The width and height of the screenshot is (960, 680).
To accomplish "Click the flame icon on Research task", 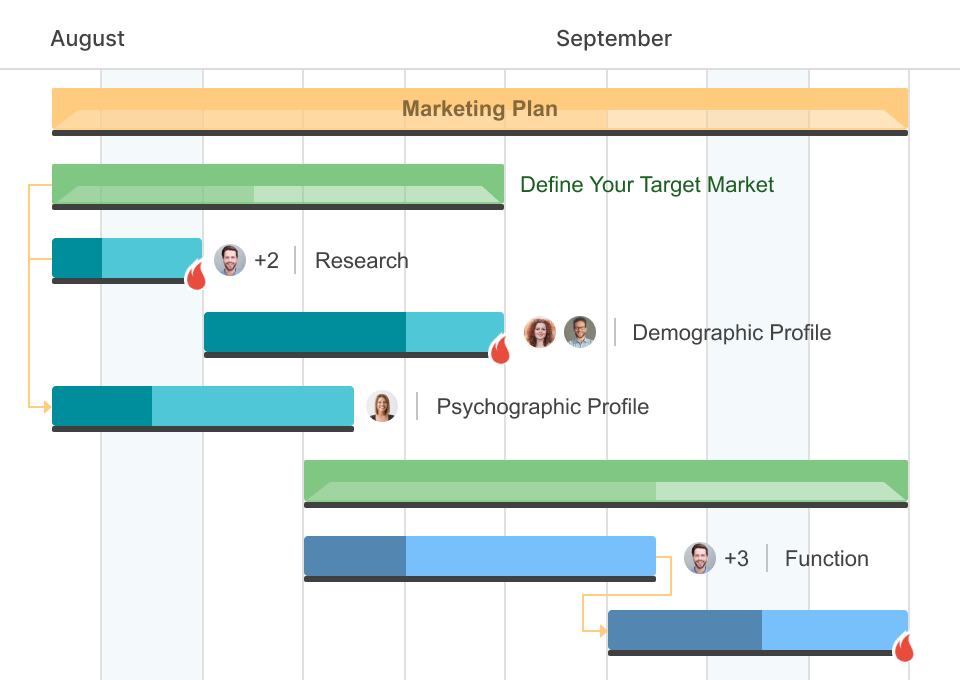I will 196,273.
